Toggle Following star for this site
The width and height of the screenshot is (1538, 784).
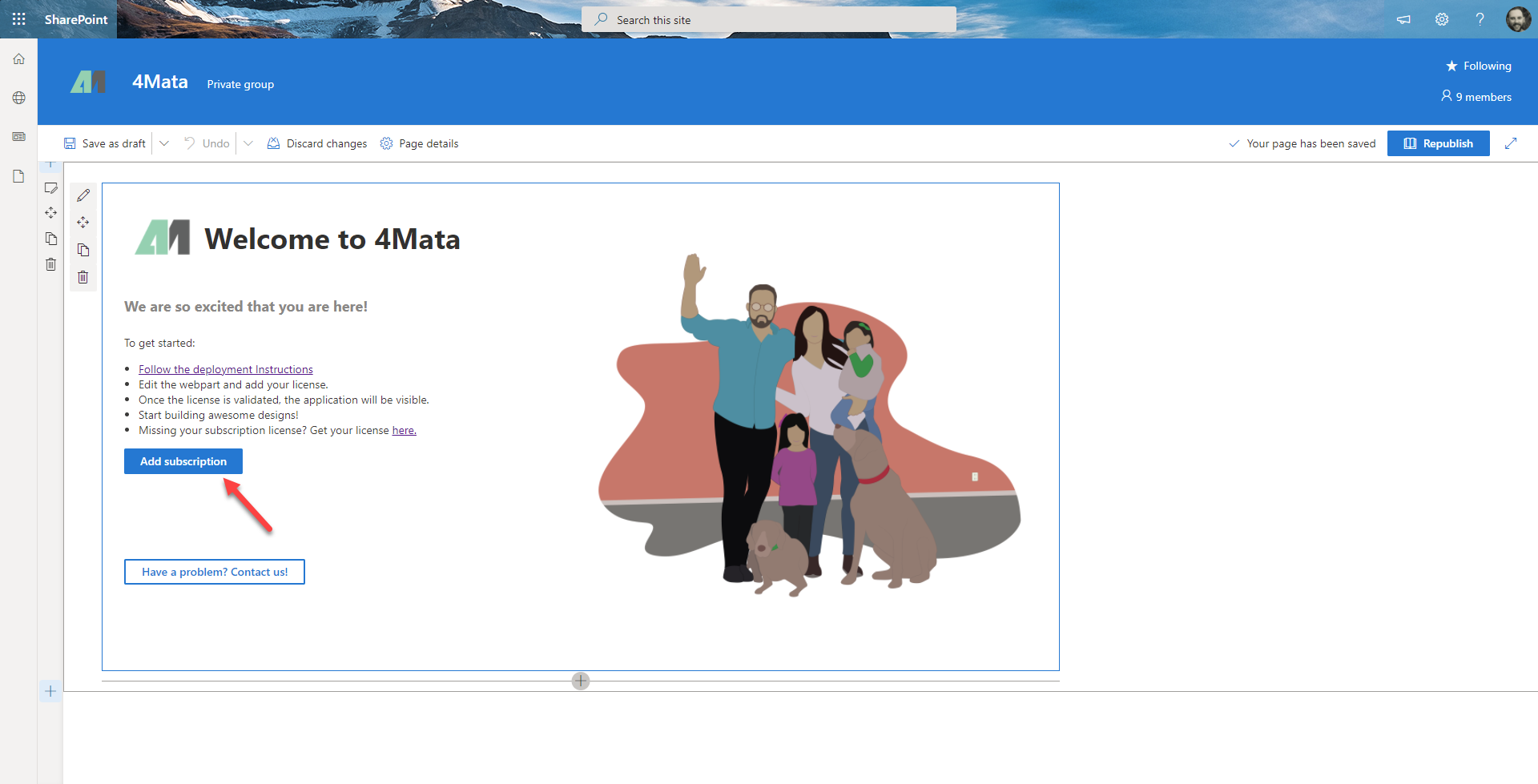pos(1479,66)
